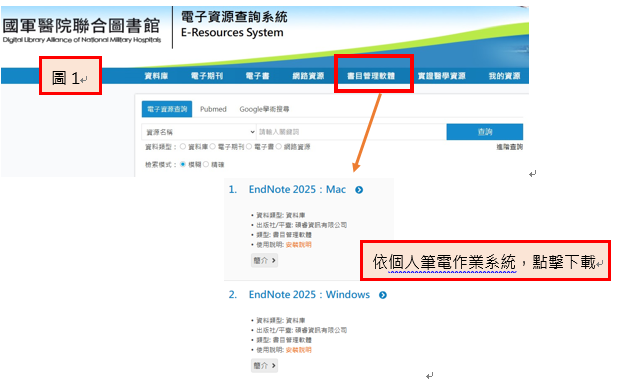
Task: Open the 實證醫學資源 navigation item
Action: click(x=441, y=76)
